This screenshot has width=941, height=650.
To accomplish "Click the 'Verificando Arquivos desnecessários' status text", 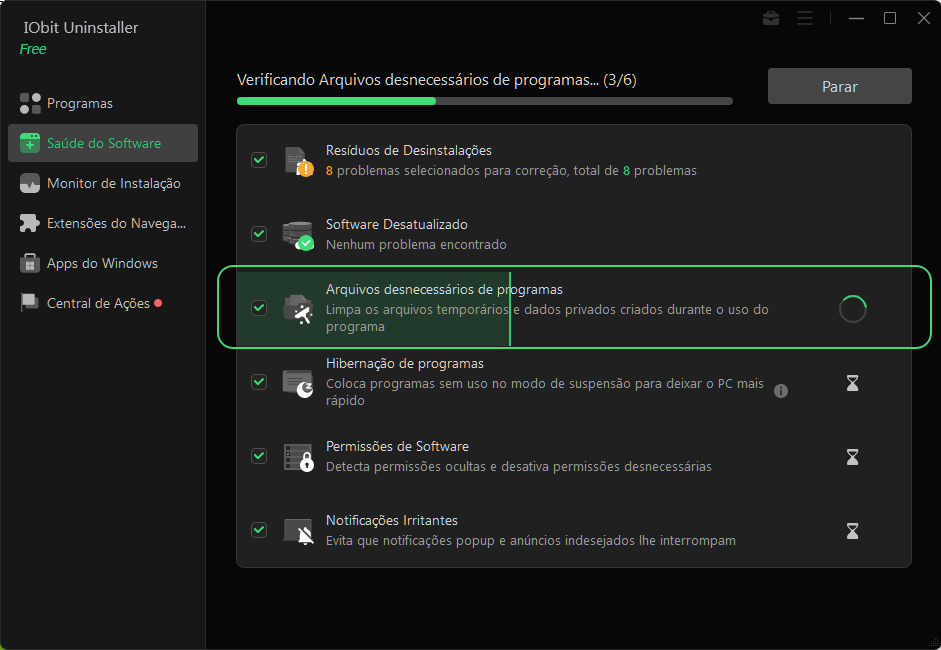I will (436, 80).
